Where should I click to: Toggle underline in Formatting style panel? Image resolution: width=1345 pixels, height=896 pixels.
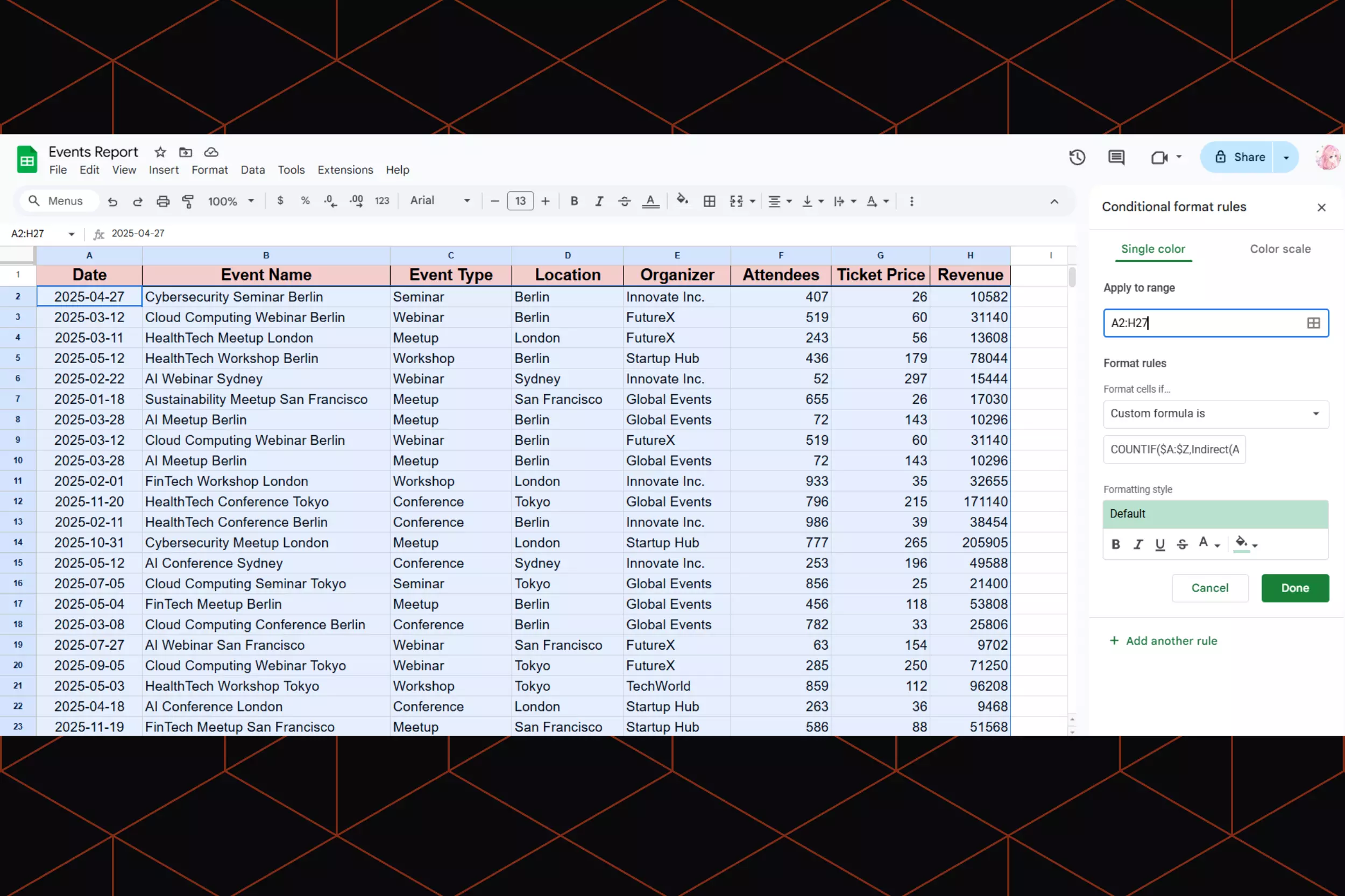(1160, 545)
